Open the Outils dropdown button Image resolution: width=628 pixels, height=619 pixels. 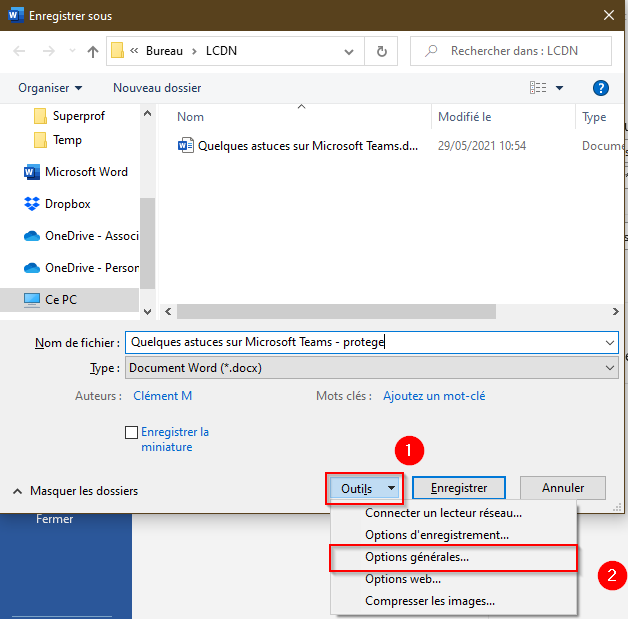click(365, 488)
